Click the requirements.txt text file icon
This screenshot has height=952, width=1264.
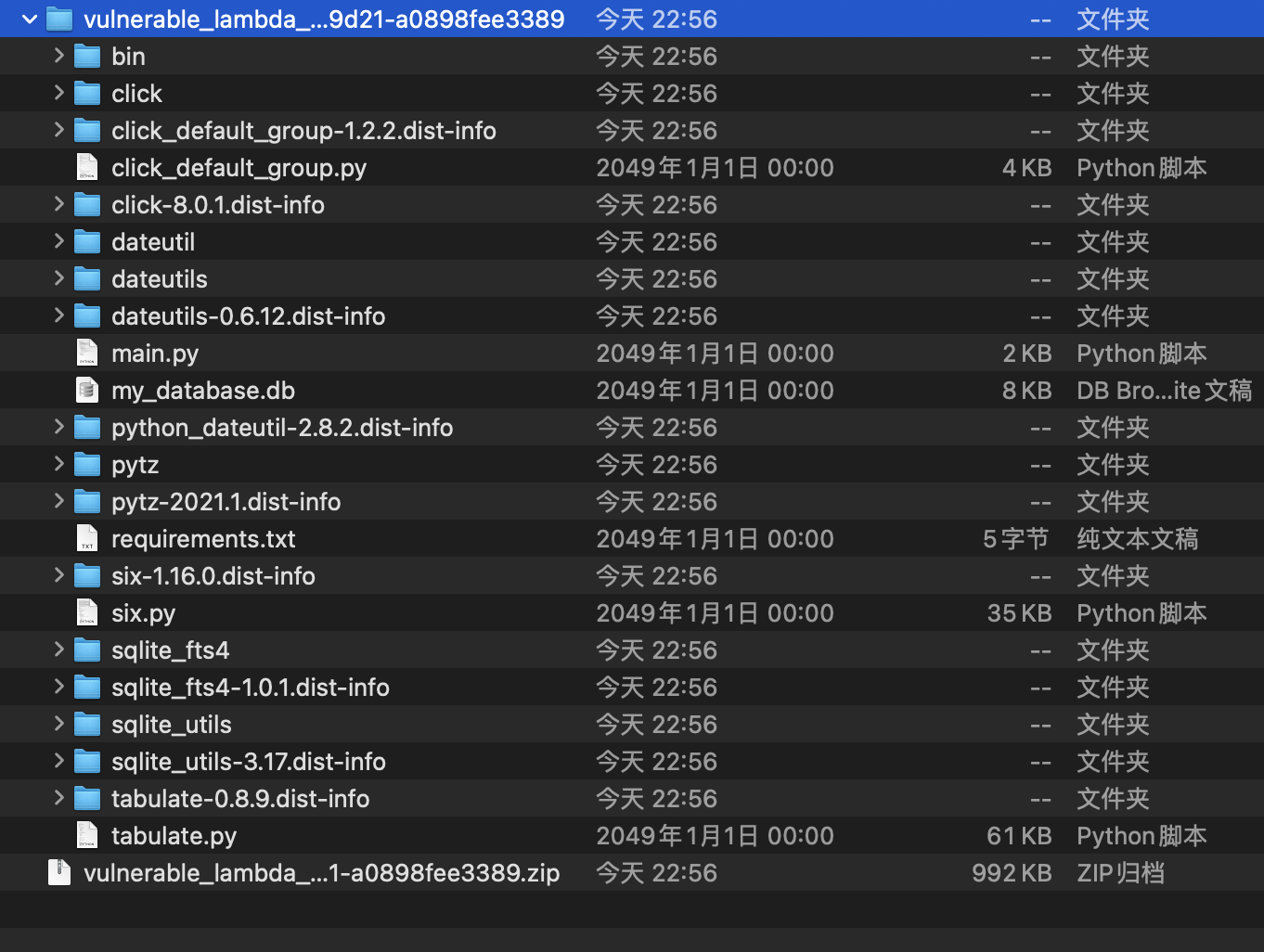[x=87, y=539]
